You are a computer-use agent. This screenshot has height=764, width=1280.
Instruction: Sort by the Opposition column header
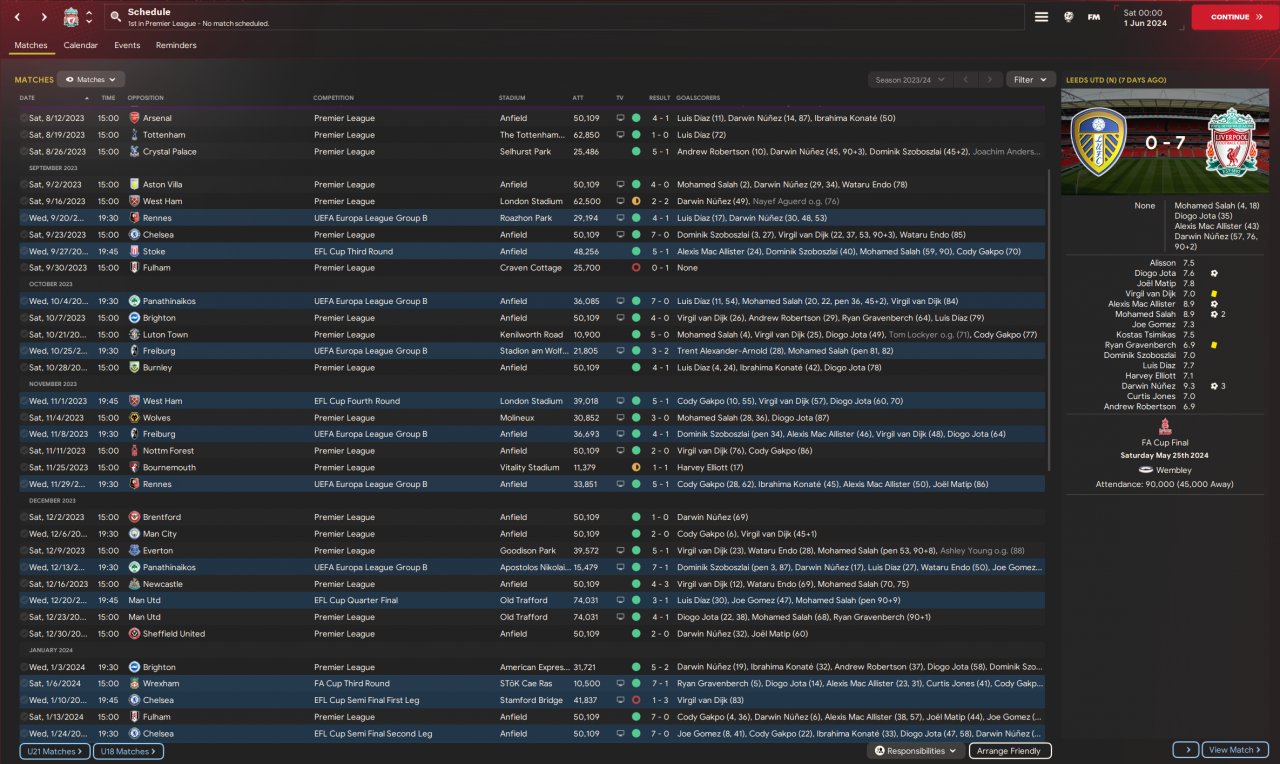pos(146,98)
